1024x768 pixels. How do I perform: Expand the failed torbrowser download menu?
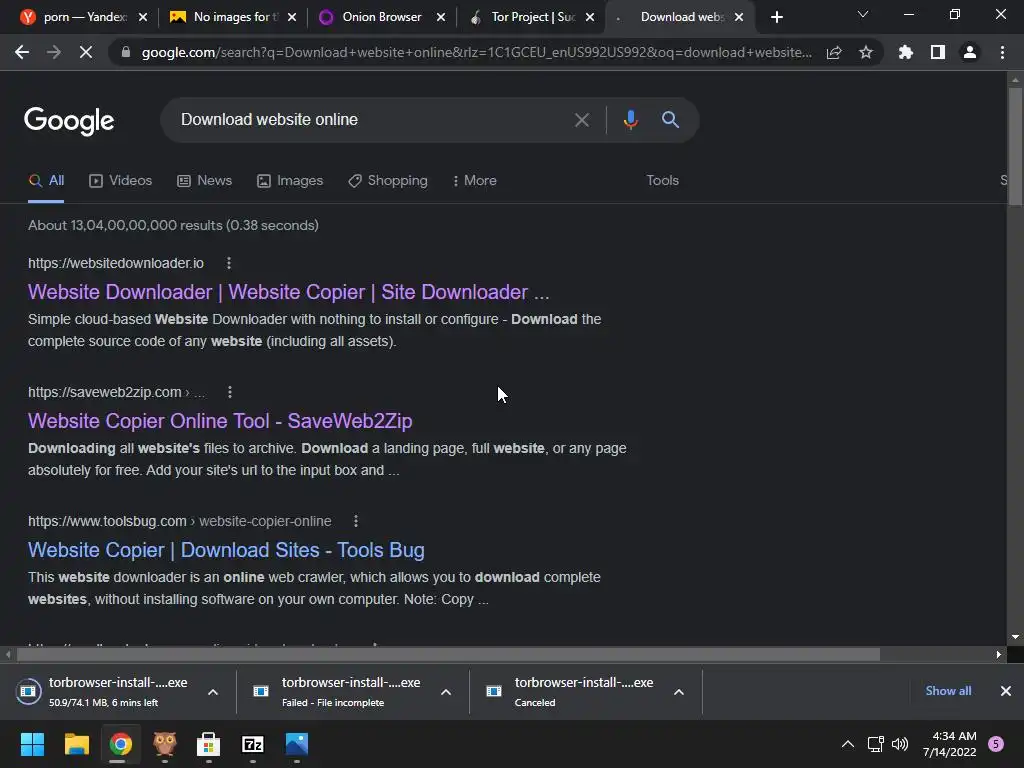[x=446, y=692]
